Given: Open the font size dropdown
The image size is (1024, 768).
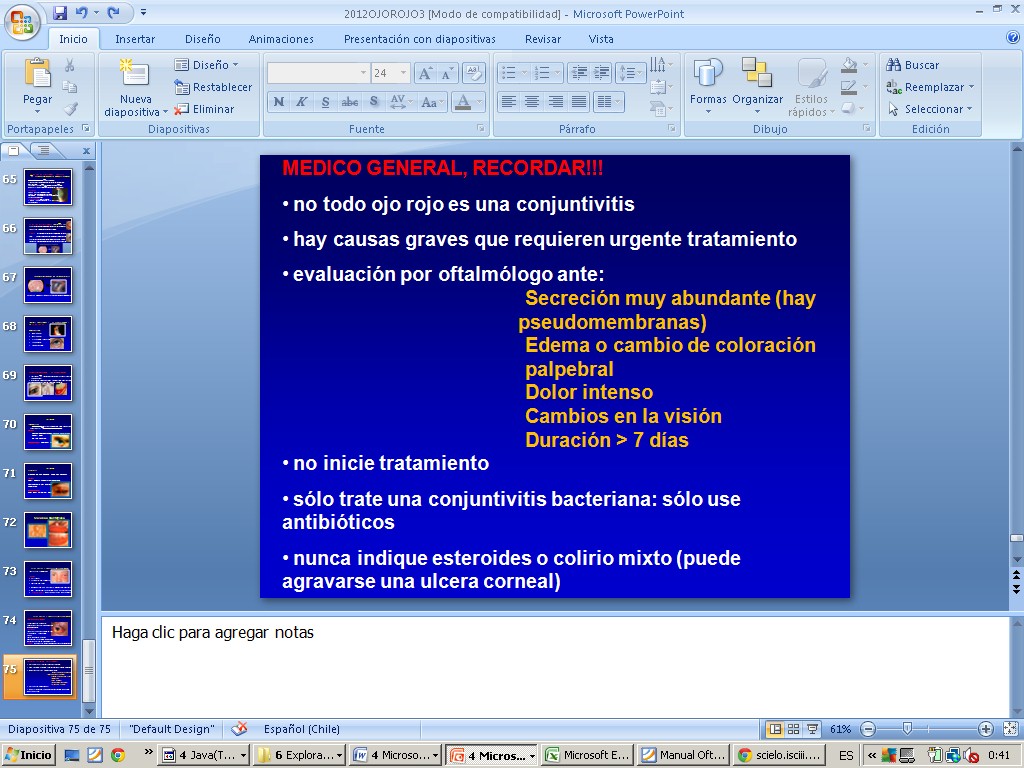Looking at the screenshot, I should [x=404, y=73].
